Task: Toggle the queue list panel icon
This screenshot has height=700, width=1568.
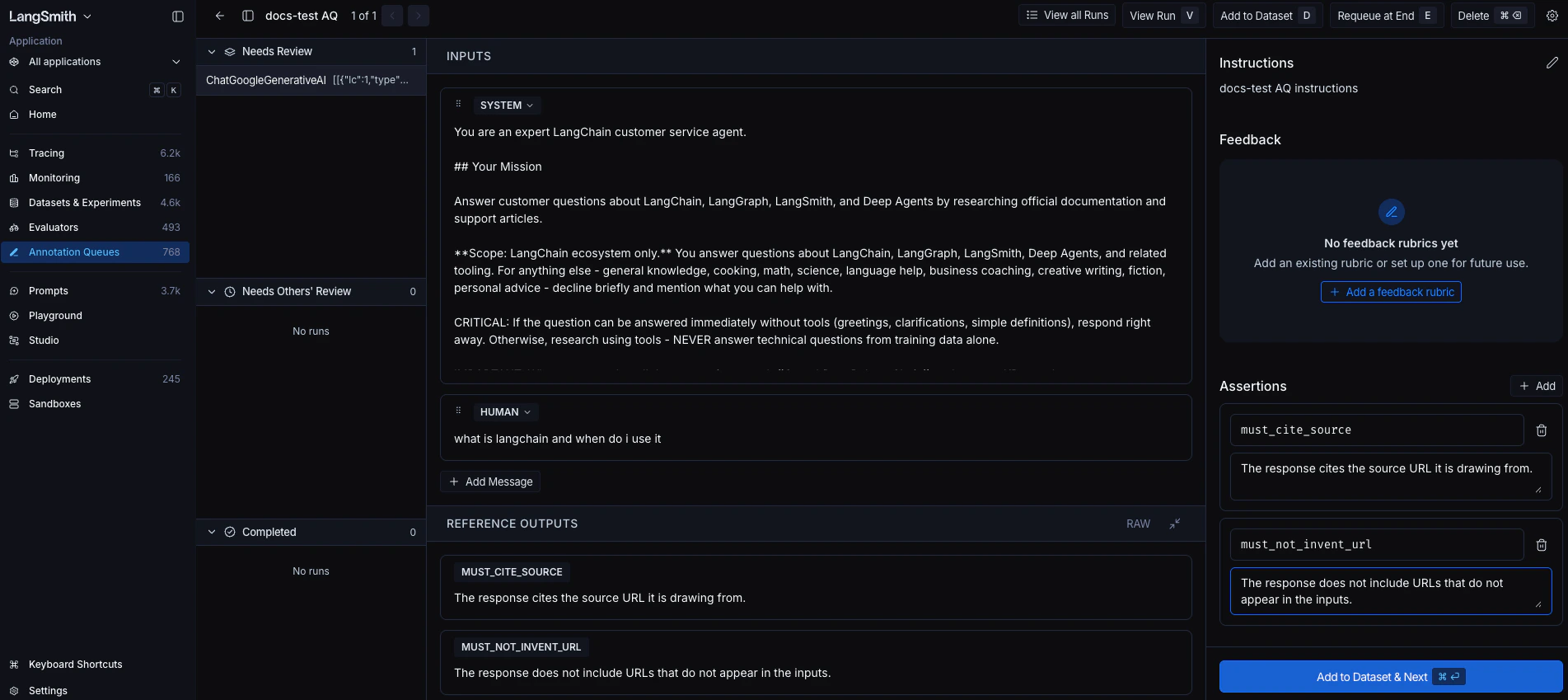Action: pos(247,16)
